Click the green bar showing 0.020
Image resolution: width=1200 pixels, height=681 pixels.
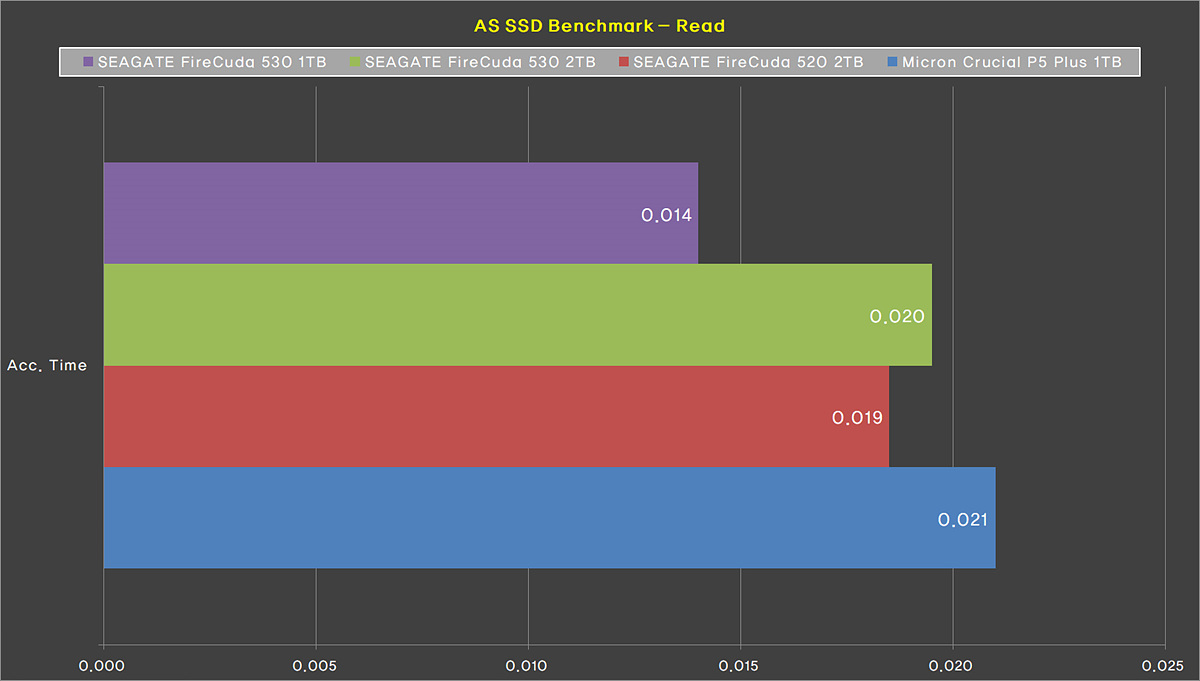[x=517, y=315]
